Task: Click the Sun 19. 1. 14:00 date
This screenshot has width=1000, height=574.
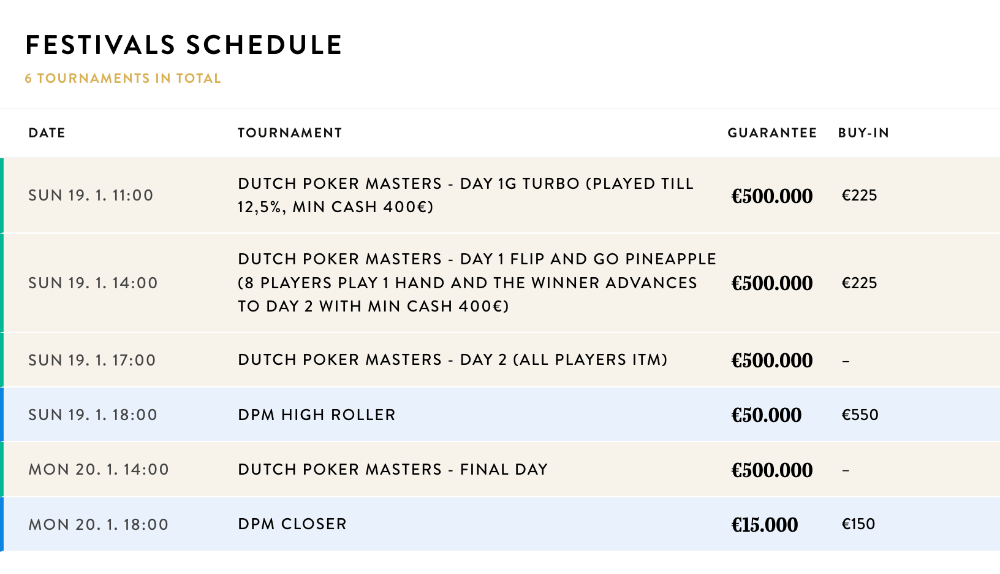Action: (92, 283)
